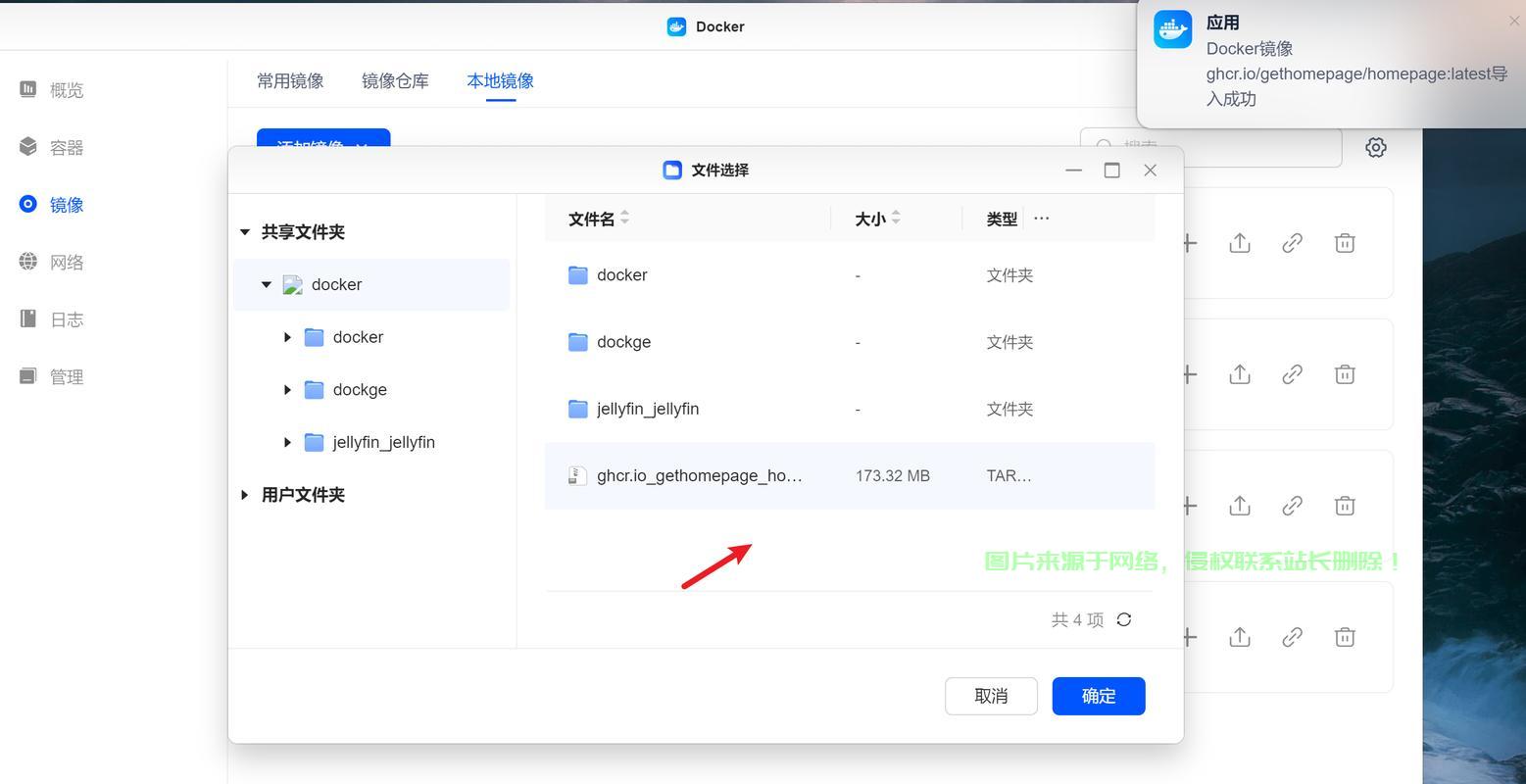Select the ghcr.io_gethomepage tar file
Viewport: 1526px width, 784px height.
coord(850,475)
